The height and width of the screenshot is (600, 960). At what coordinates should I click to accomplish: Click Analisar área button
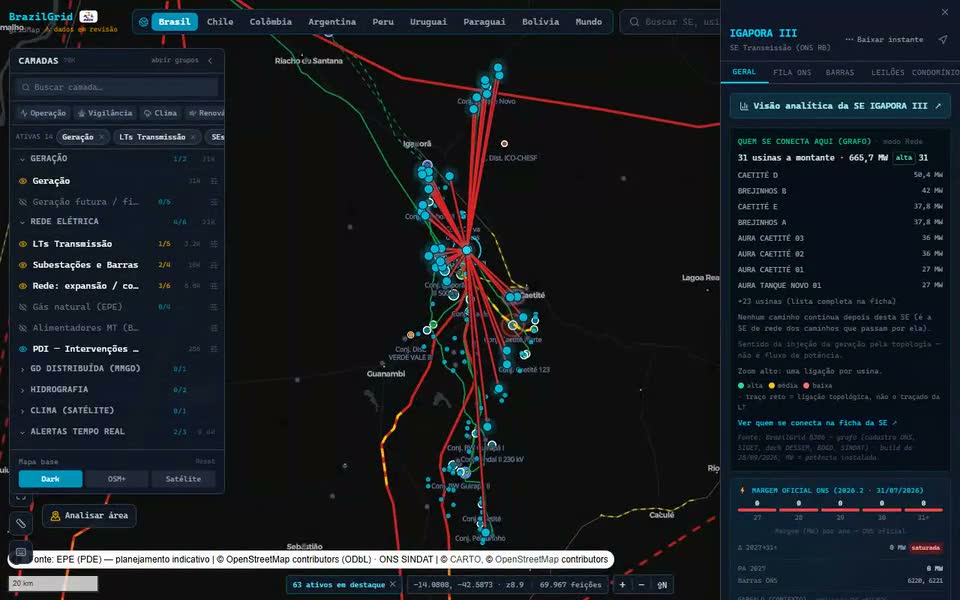point(89,516)
